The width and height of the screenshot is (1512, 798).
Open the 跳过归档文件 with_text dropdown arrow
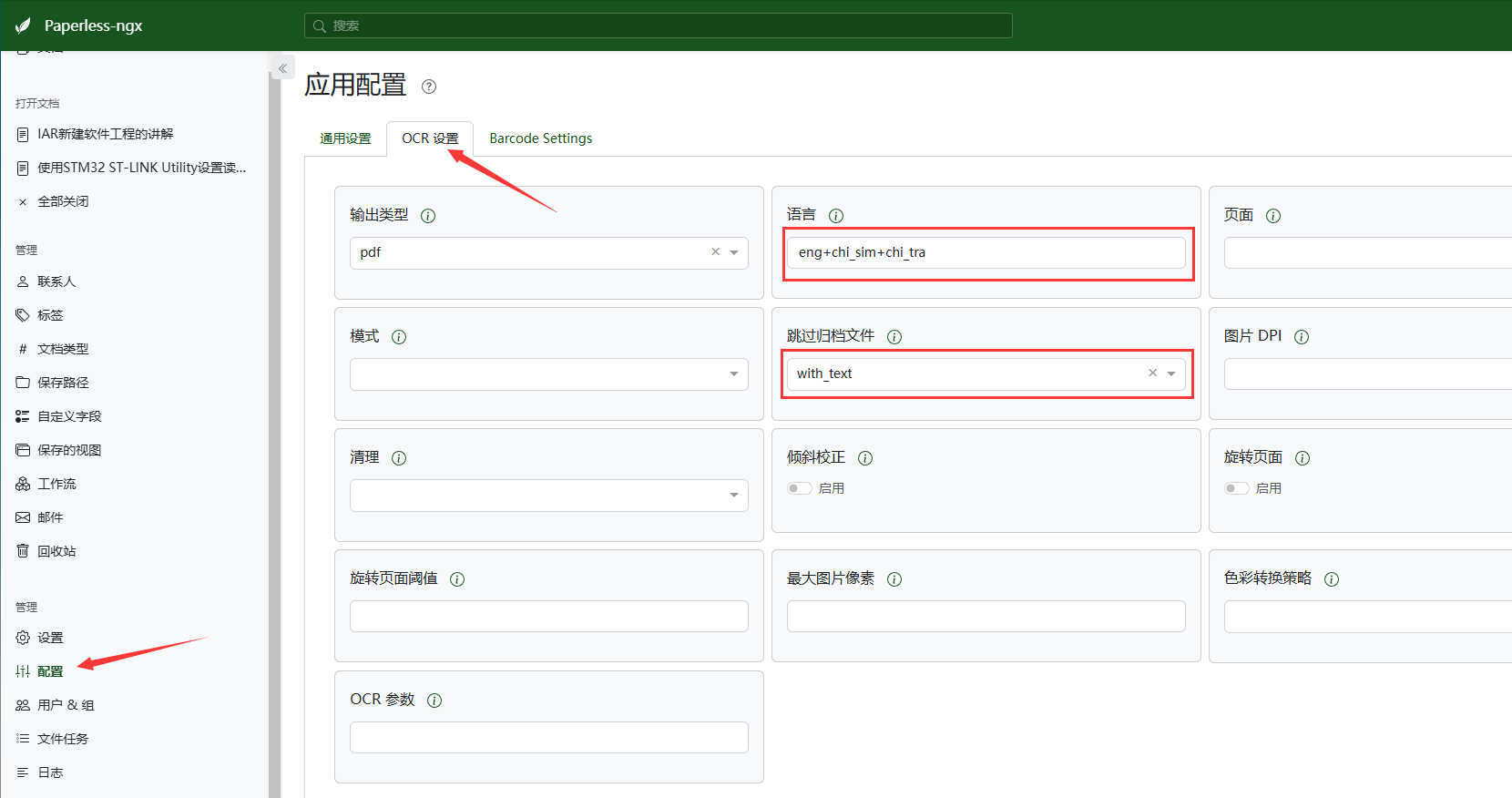coord(1171,373)
